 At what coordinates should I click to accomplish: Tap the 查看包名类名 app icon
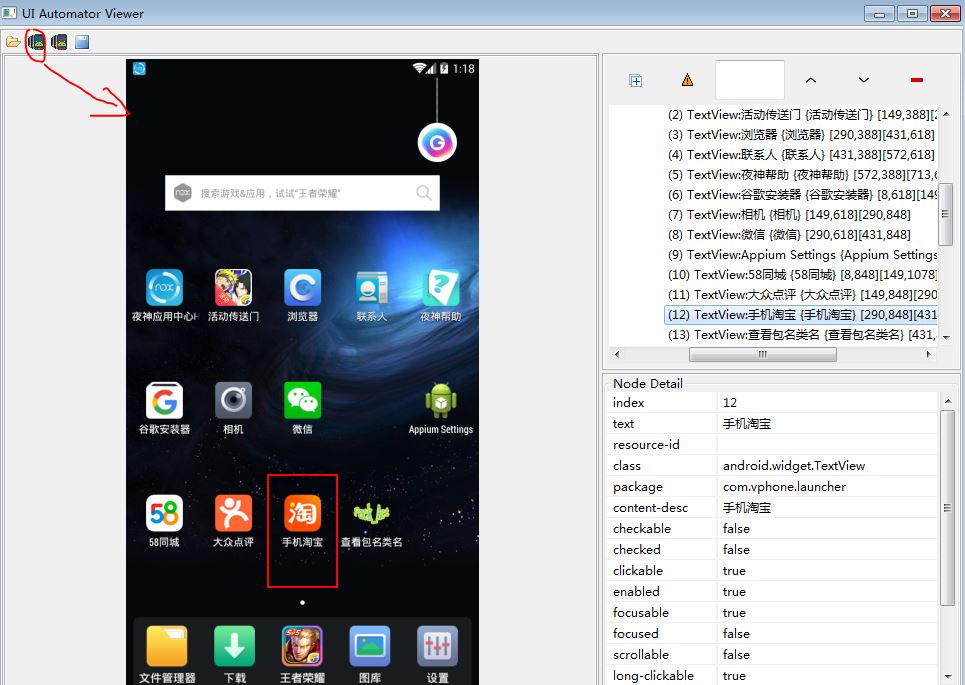(372, 513)
